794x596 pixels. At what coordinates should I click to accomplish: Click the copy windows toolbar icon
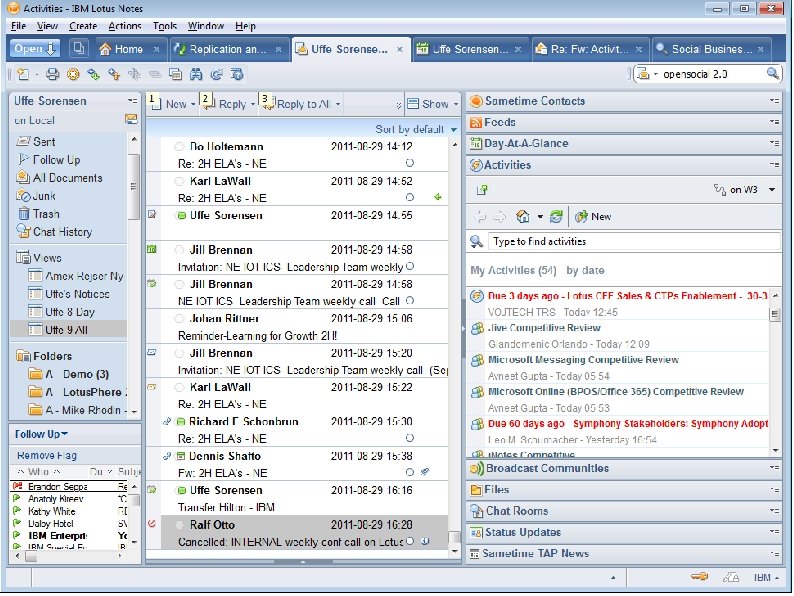[175, 74]
